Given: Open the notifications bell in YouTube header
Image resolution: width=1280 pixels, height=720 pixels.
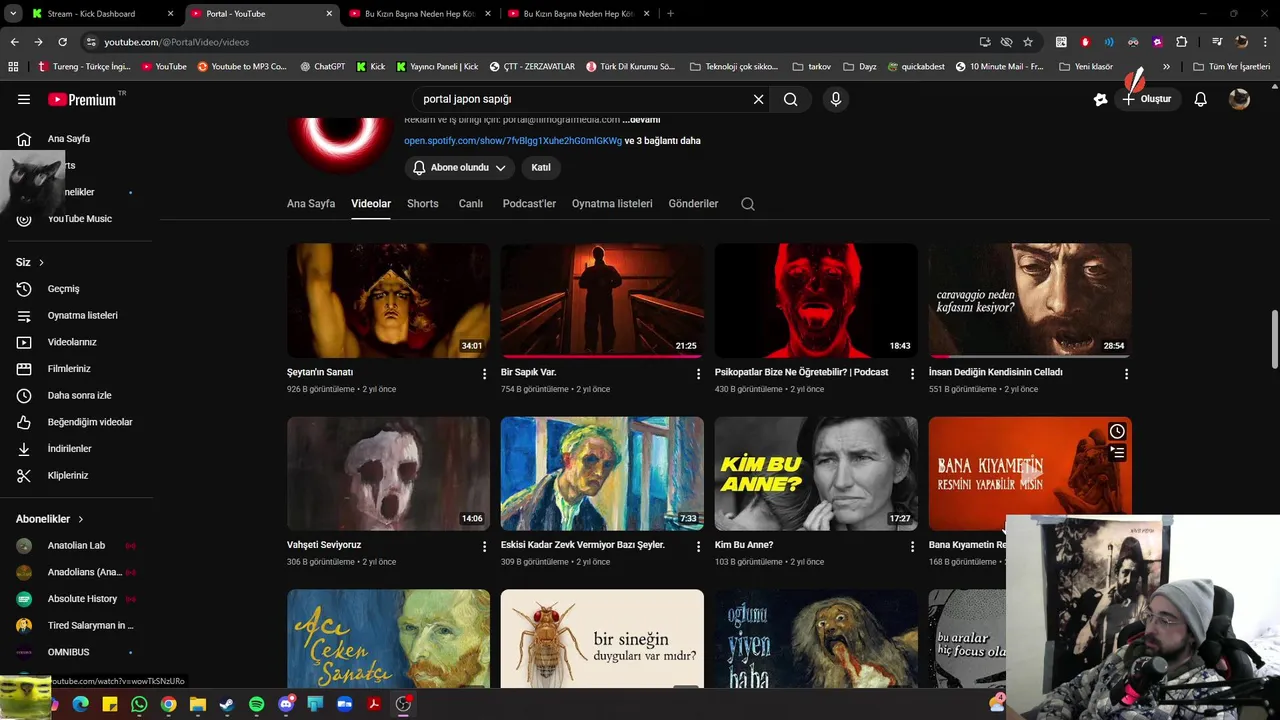Looking at the screenshot, I should click(x=1201, y=99).
